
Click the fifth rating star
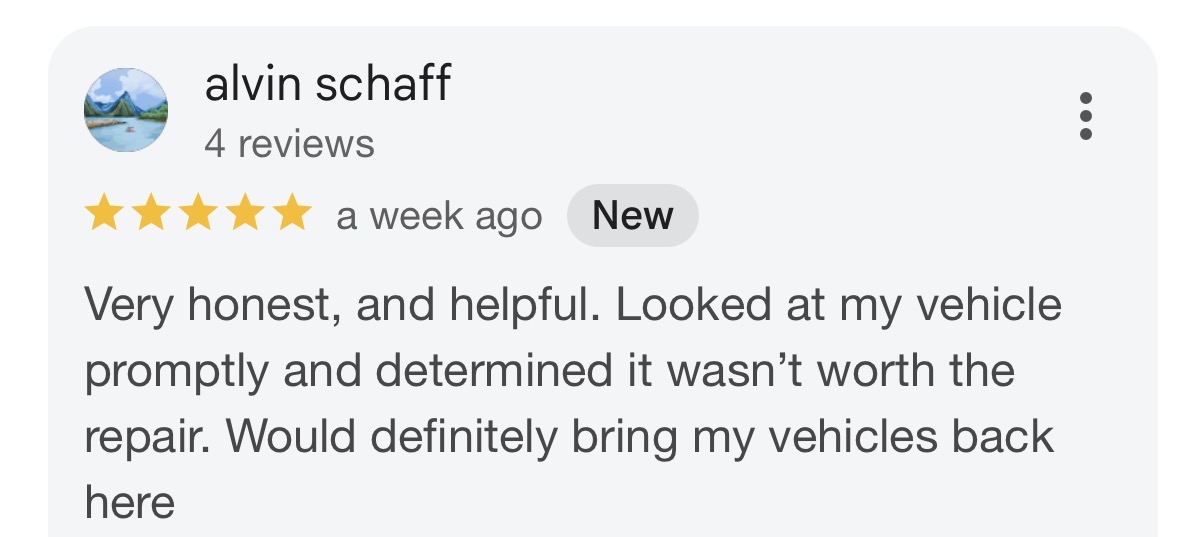click(x=291, y=215)
